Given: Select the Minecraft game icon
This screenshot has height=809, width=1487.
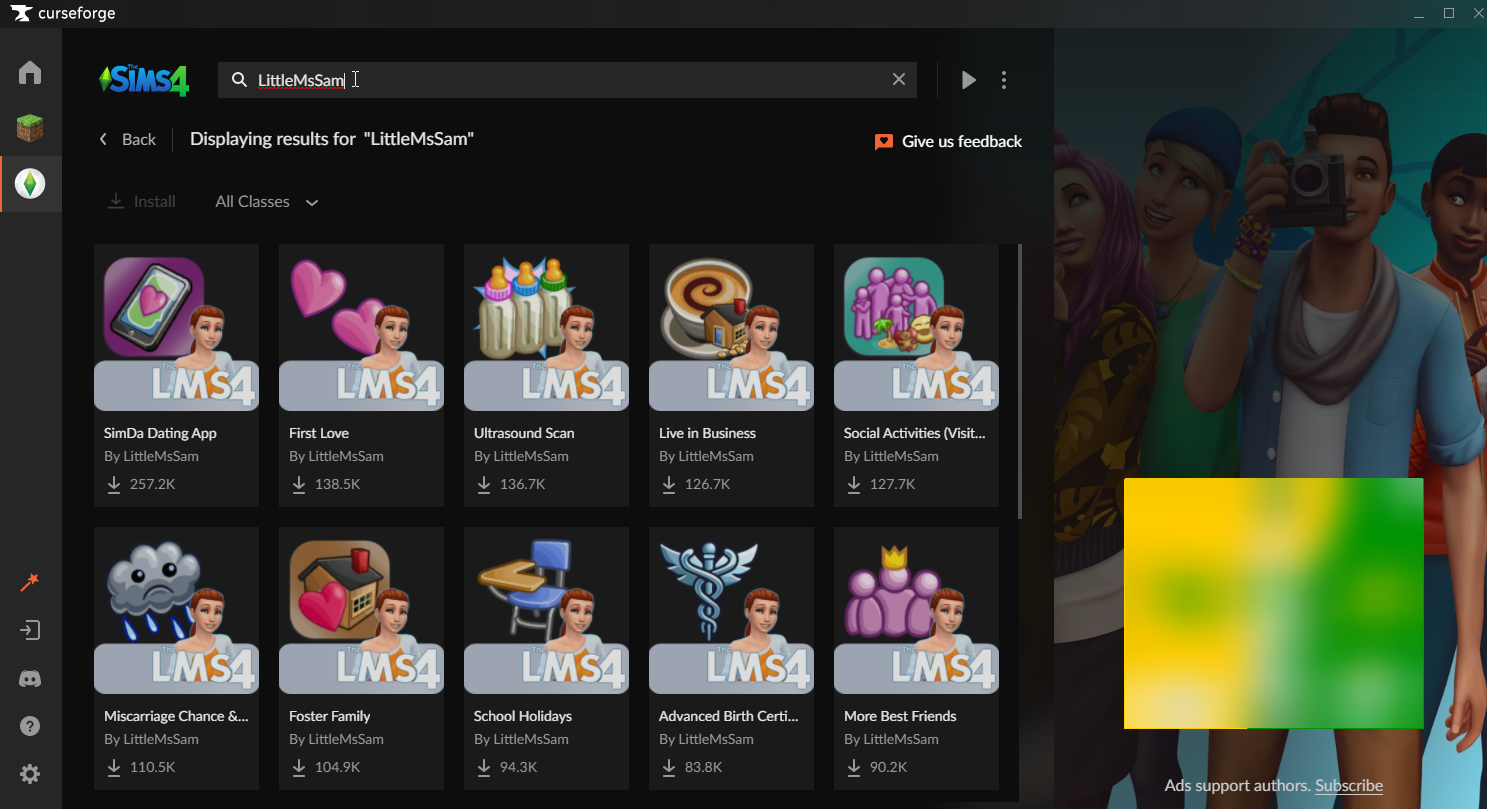Looking at the screenshot, I should [30, 128].
